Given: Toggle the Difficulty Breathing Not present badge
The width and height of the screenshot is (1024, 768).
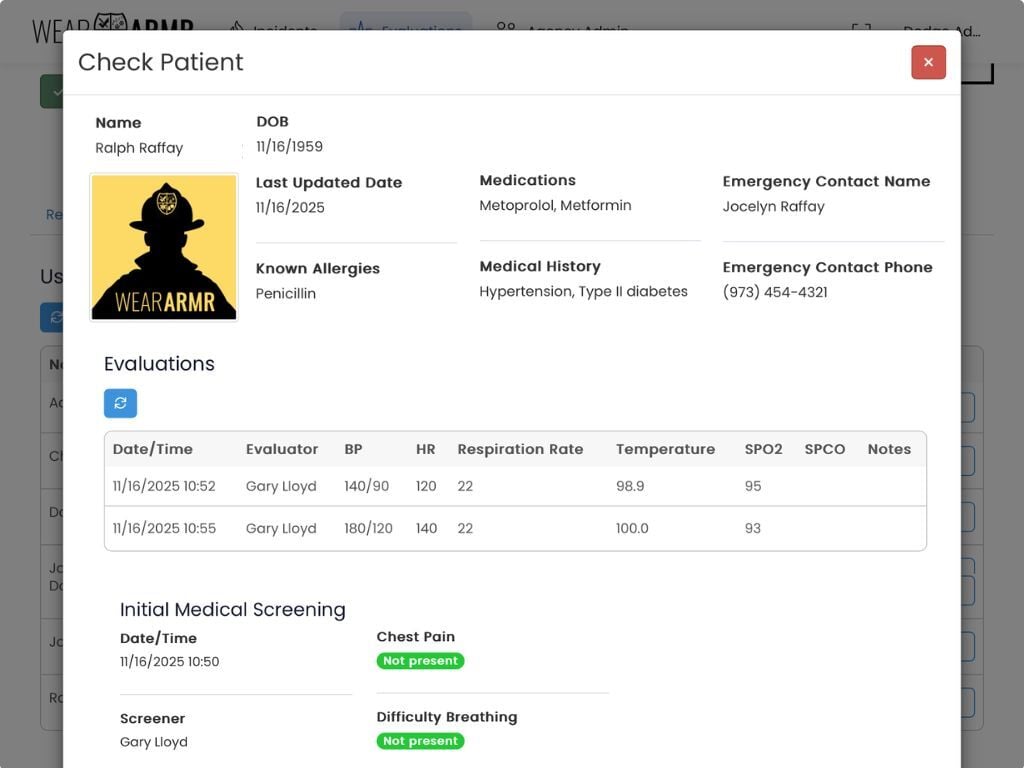Looking at the screenshot, I should coord(420,741).
